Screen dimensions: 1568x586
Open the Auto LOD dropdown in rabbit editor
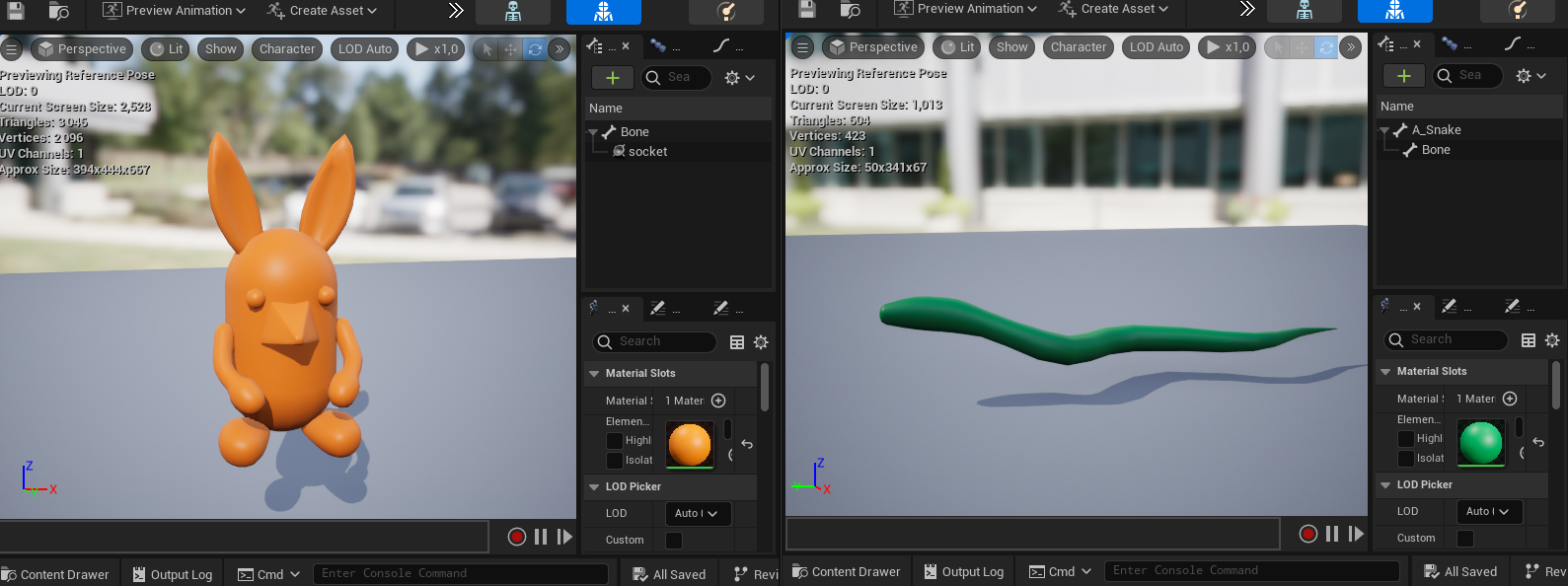[x=696, y=513]
